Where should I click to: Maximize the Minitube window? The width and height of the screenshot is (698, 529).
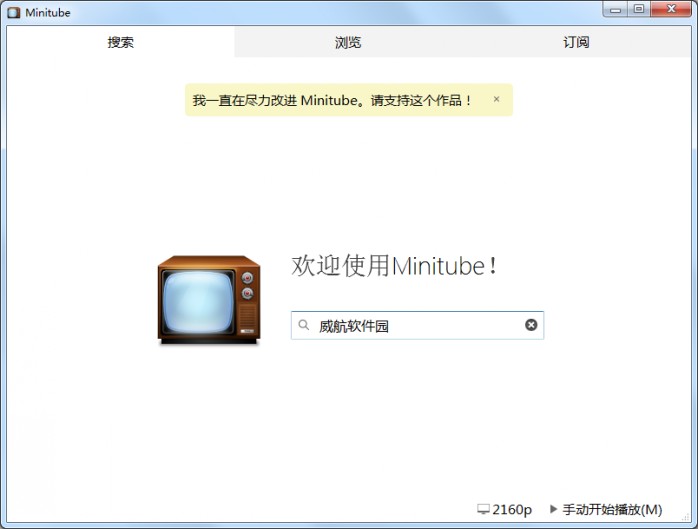click(639, 9)
